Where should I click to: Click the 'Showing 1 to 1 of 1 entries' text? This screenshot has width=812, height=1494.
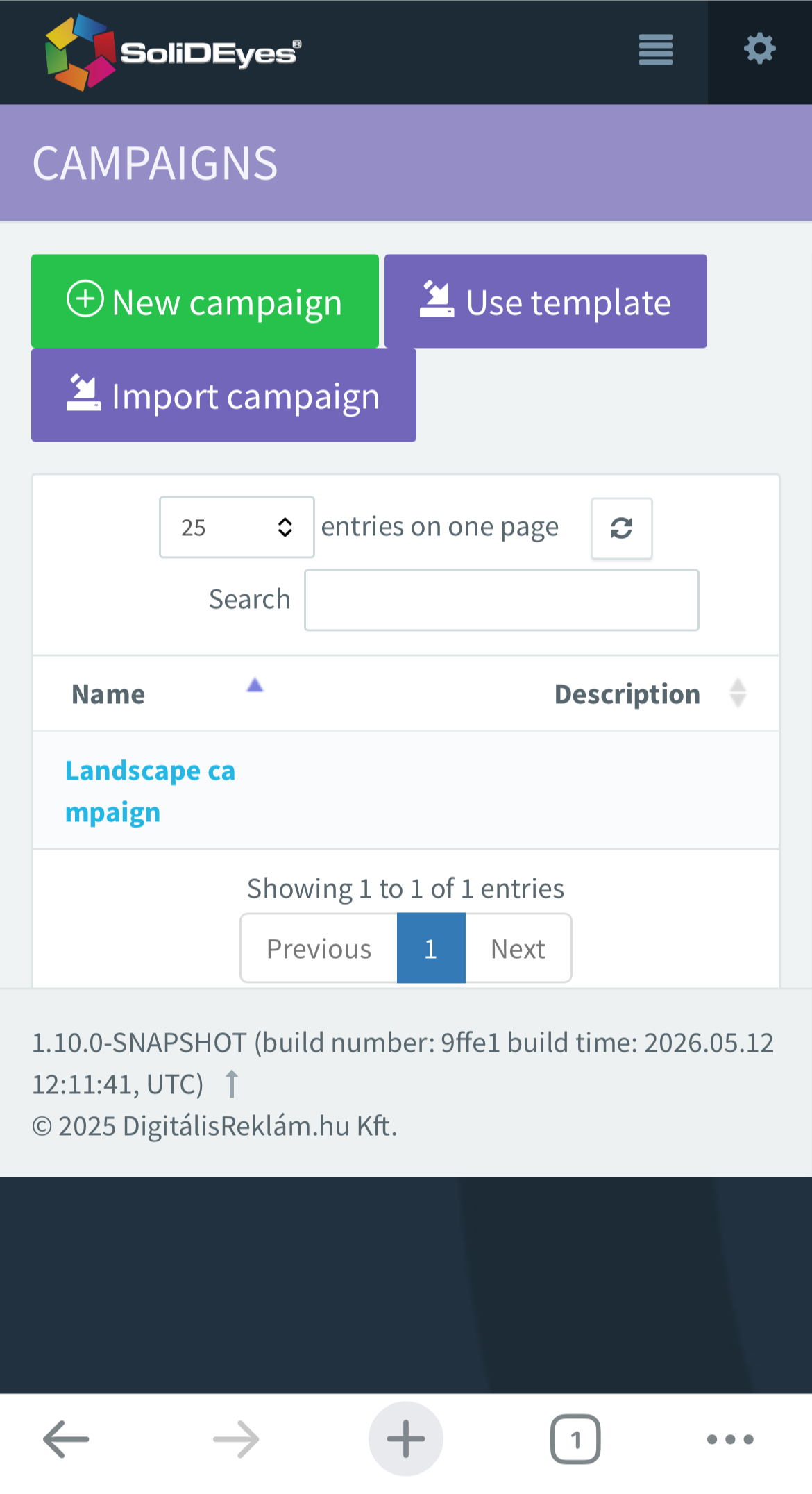(406, 889)
